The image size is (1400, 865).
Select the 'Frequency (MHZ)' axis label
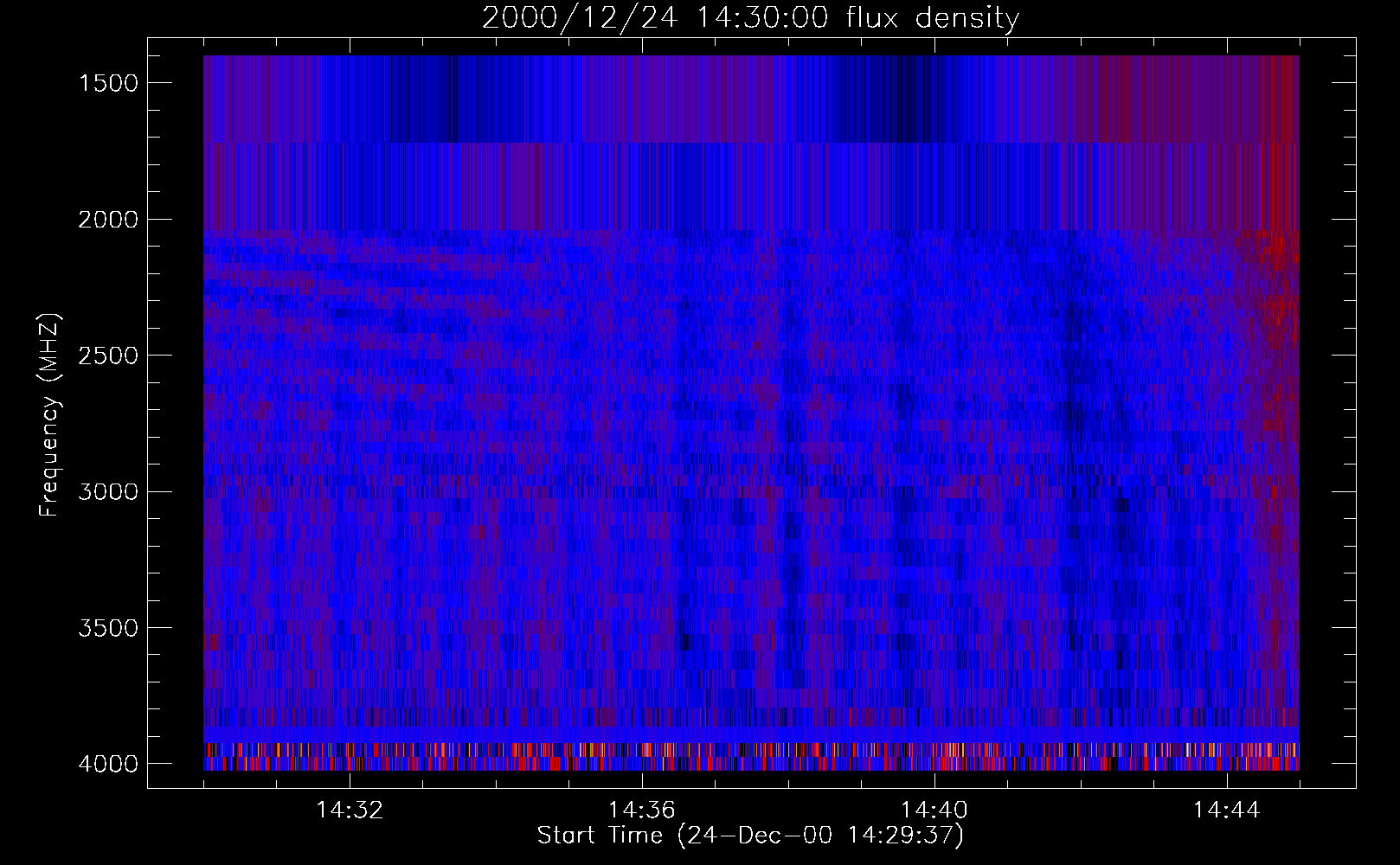tap(50, 415)
